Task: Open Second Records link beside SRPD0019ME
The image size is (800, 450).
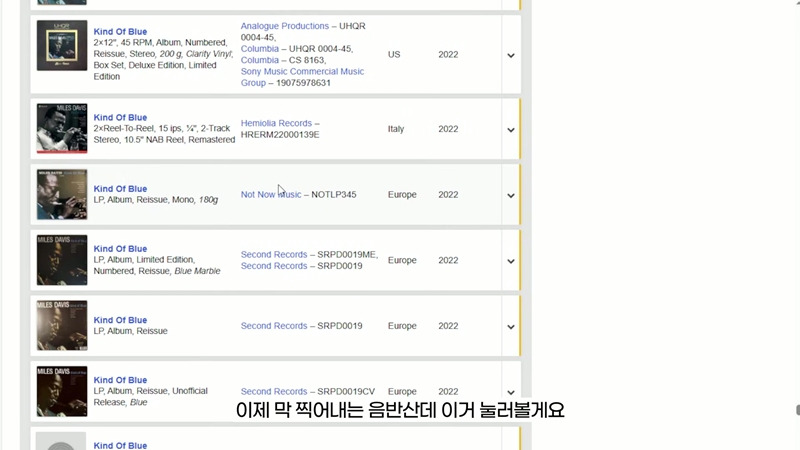Action: pos(274,255)
